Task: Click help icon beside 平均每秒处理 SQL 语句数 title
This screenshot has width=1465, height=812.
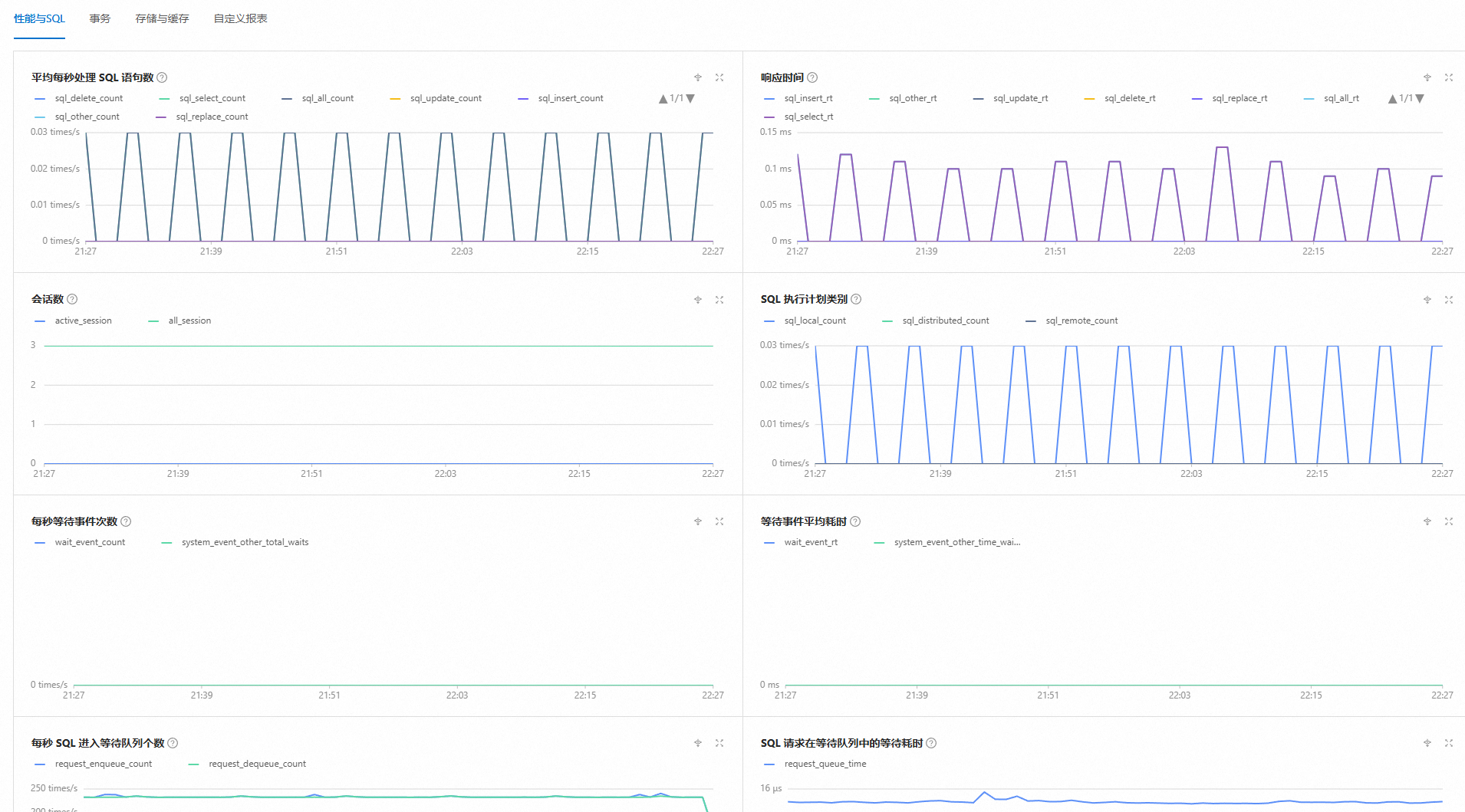Action: (x=162, y=77)
